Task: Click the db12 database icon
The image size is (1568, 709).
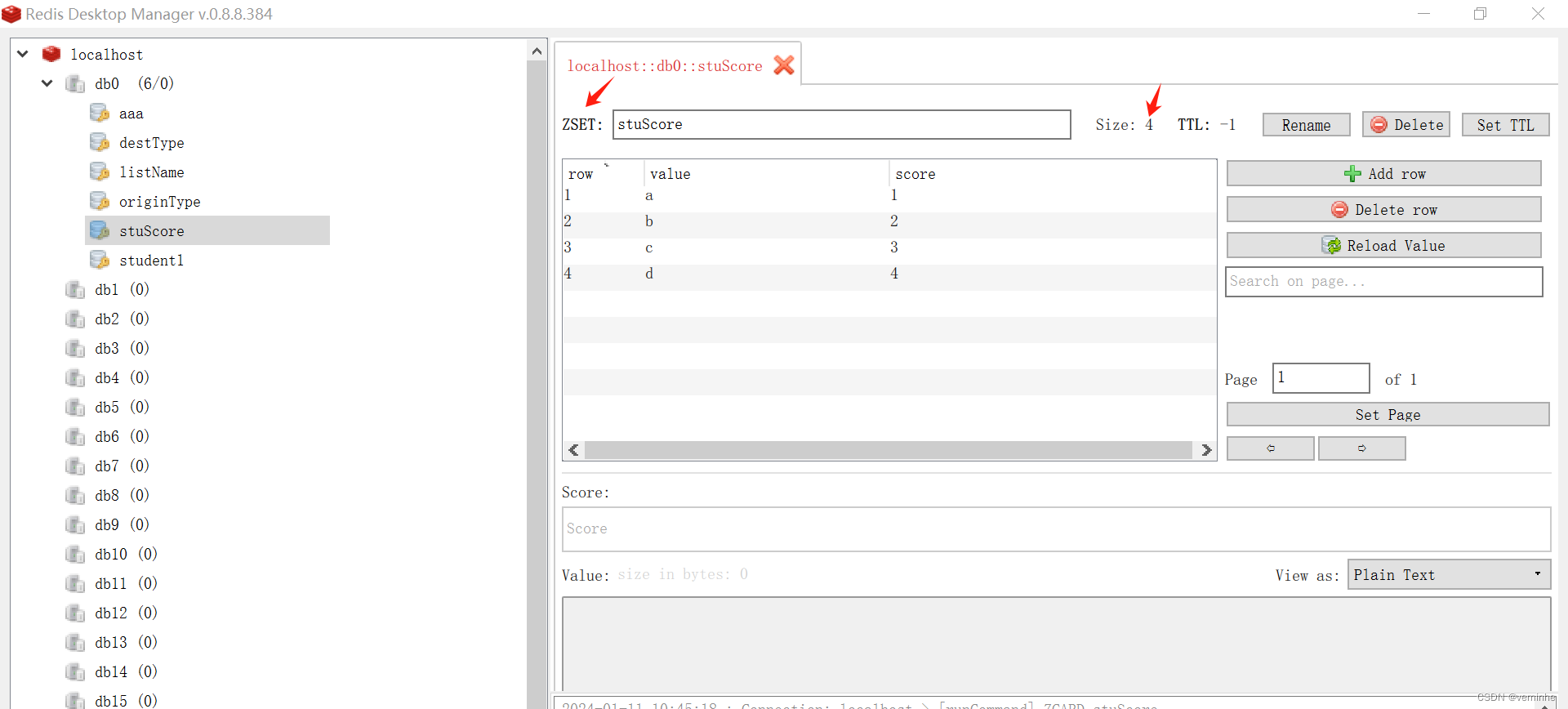Action: [x=75, y=613]
